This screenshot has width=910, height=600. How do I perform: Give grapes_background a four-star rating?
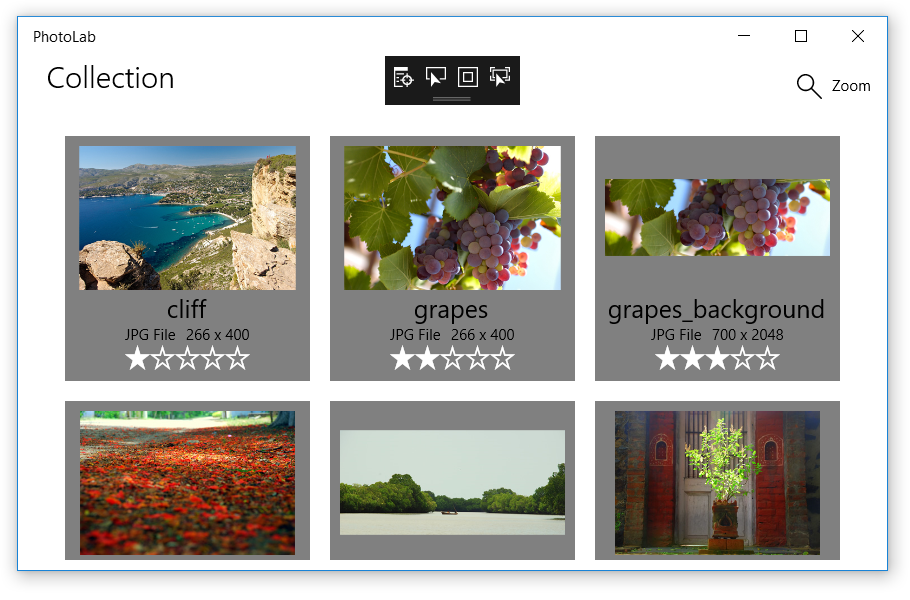(742, 357)
